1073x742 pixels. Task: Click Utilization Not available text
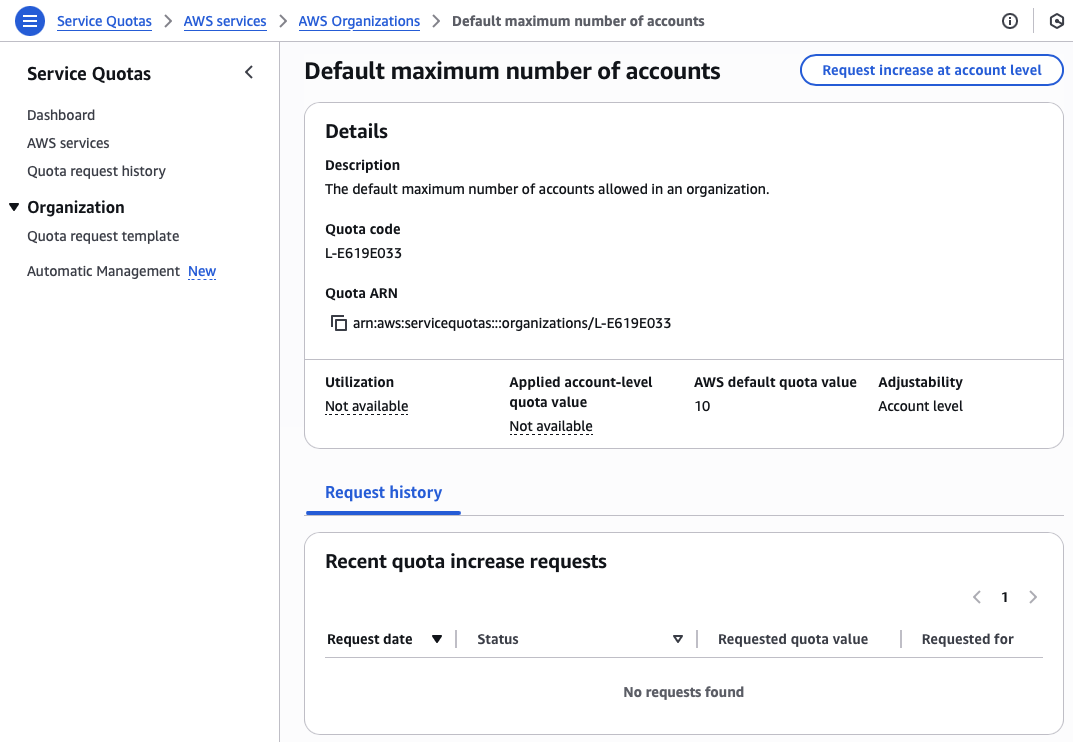pyautogui.click(x=366, y=406)
